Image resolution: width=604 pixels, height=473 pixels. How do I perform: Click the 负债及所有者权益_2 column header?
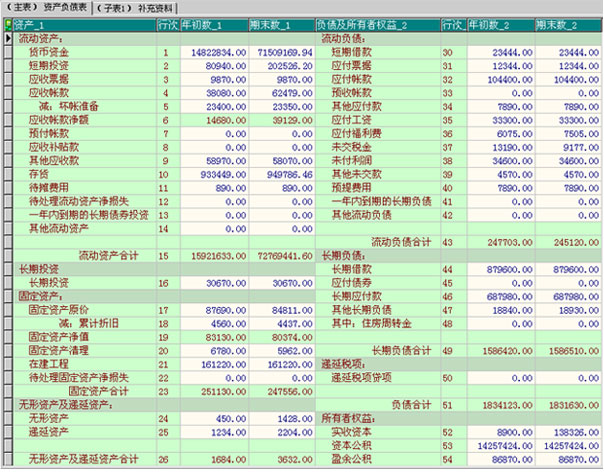pyautogui.click(x=378, y=25)
